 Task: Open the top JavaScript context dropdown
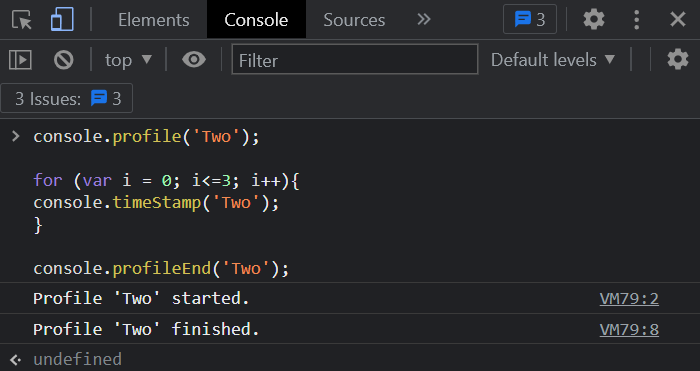point(128,60)
